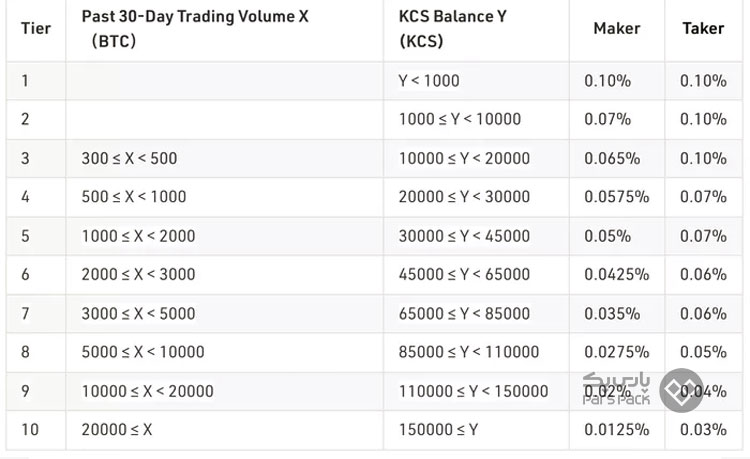Click the '1000 ≤ Y < 10000' balance cell
The height and width of the screenshot is (459, 750).
(459, 119)
